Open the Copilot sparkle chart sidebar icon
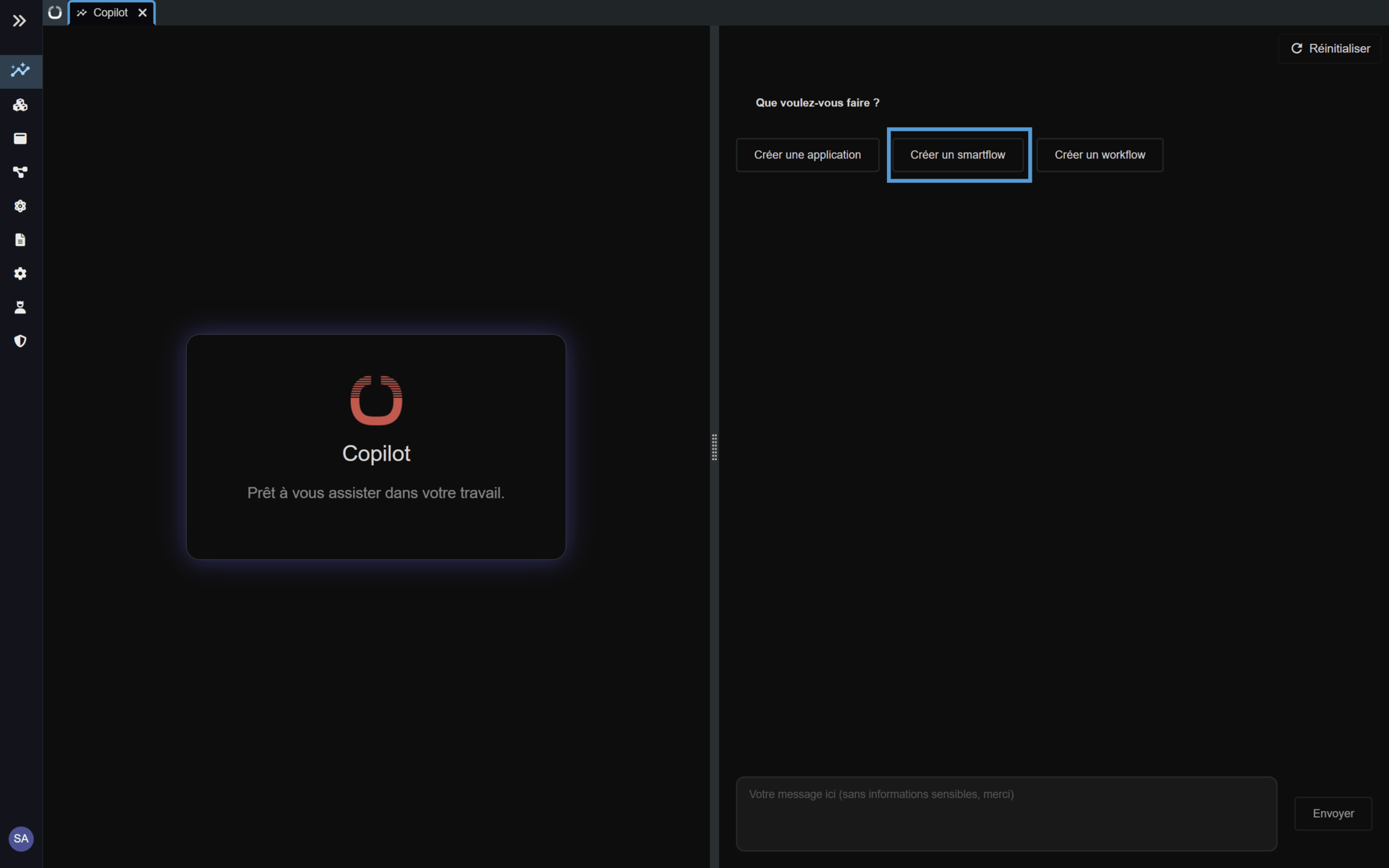Image resolution: width=1389 pixels, height=868 pixels. point(20,70)
